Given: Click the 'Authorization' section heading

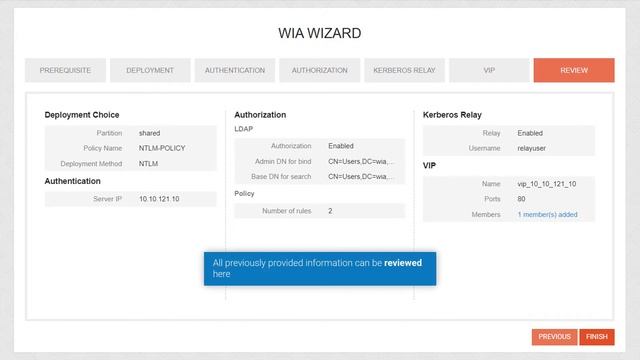Looking at the screenshot, I should [x=260, y=115].
